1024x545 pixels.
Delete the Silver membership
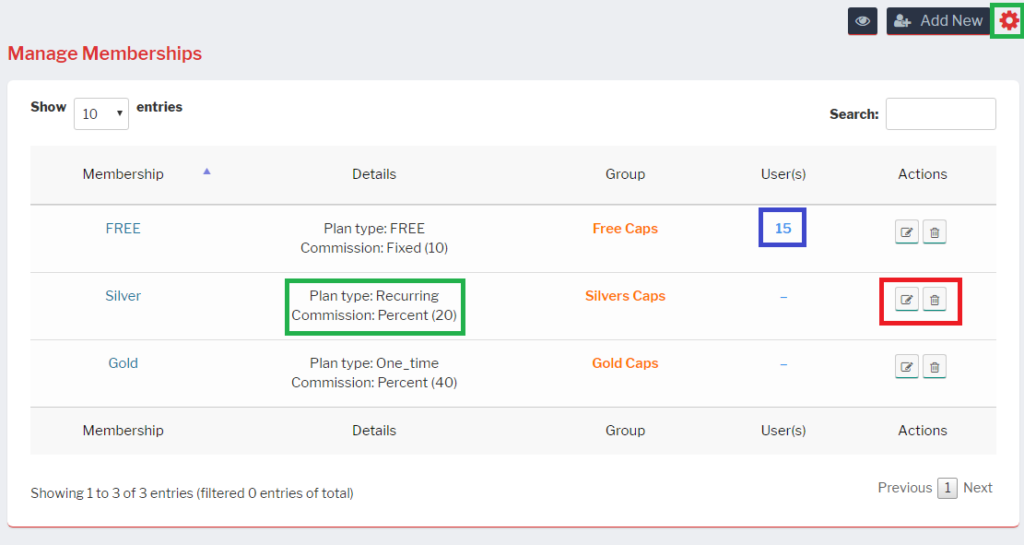[934, 299]
